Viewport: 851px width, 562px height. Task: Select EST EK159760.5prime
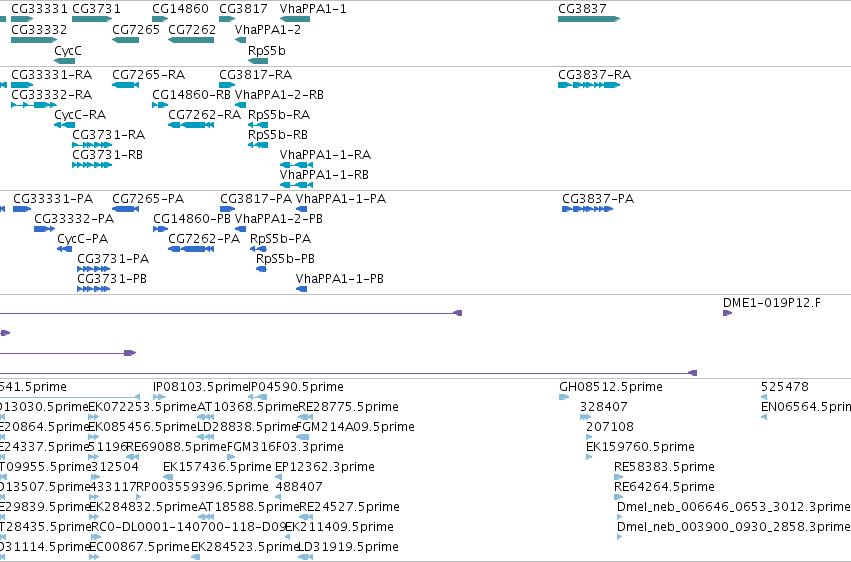[x=589, y=457]
